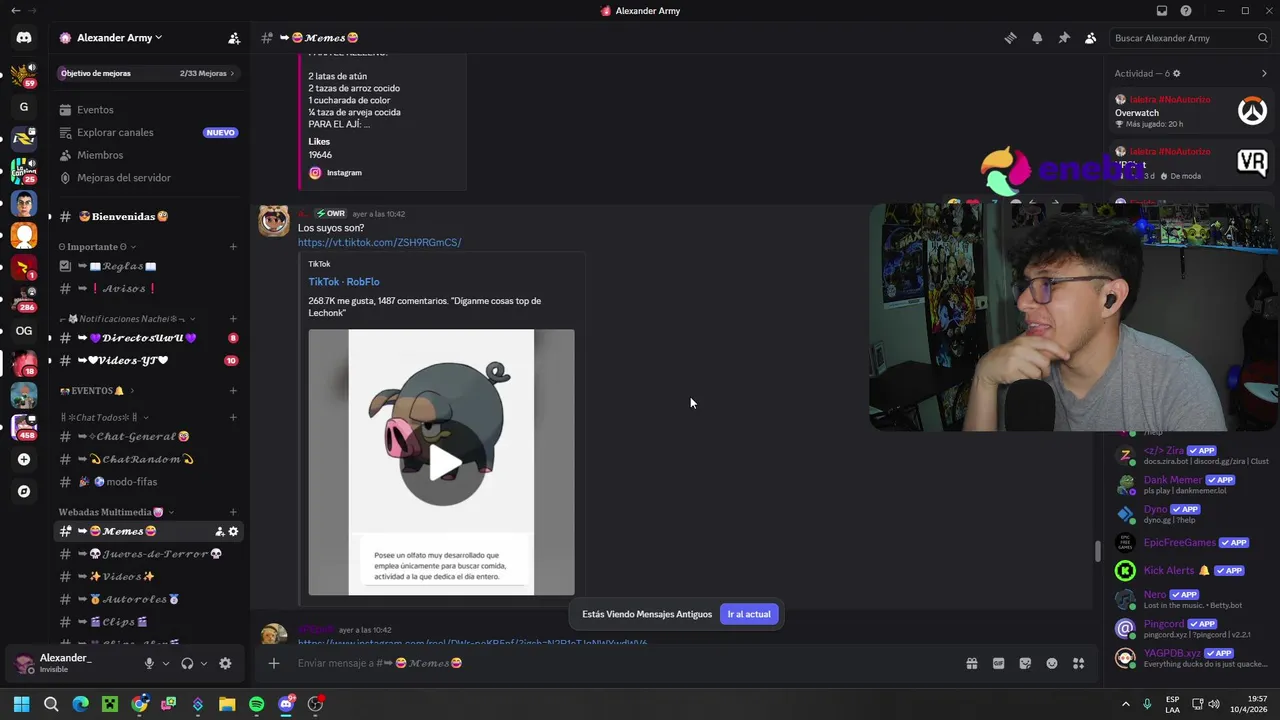Click invite icon on Memes channel row
The width and height of the screenshot is (1280, 720).
click(219, 531)
